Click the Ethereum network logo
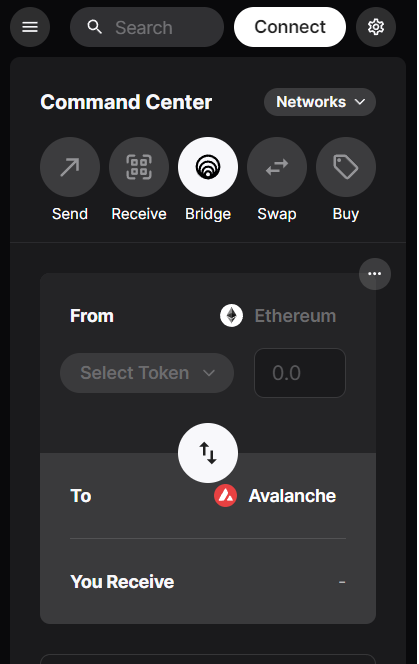This screenshot has width=419, height=664. 231,316
